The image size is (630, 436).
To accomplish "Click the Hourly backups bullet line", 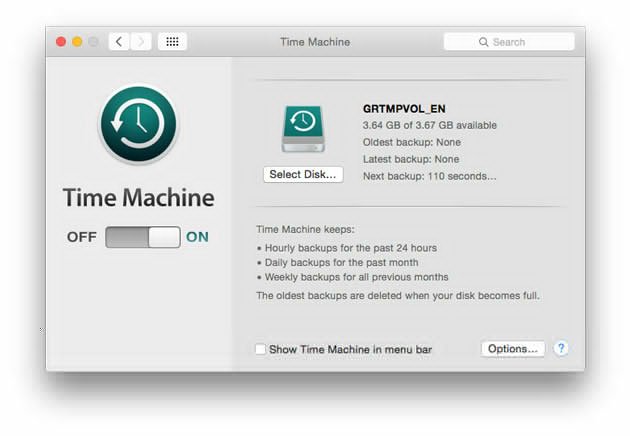I will [x=347, y=248].
